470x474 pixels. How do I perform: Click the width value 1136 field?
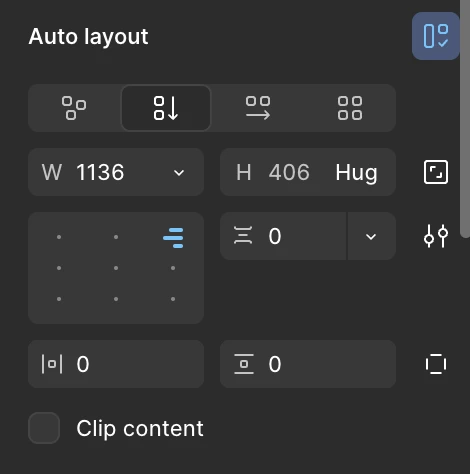tap(100, 172)
